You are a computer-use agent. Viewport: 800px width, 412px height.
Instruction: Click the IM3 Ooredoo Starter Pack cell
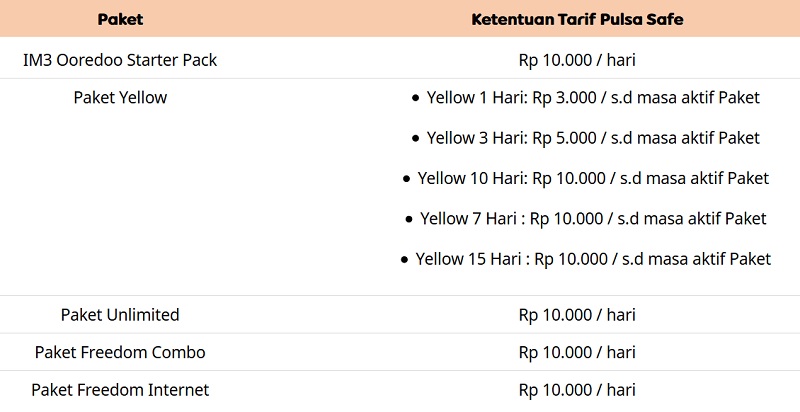pos(120,60)
